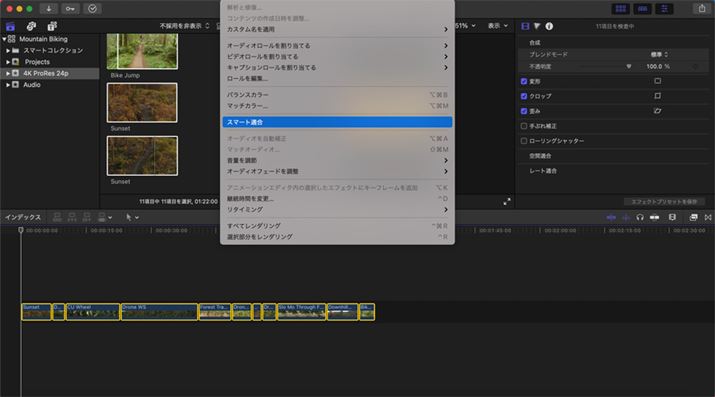Open the media import button in toolbar
715x397 pixels.
tap(48, 9)
